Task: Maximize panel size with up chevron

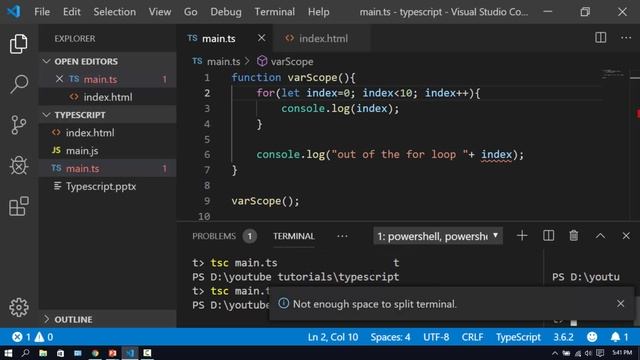Action: (x=600, y=236)
